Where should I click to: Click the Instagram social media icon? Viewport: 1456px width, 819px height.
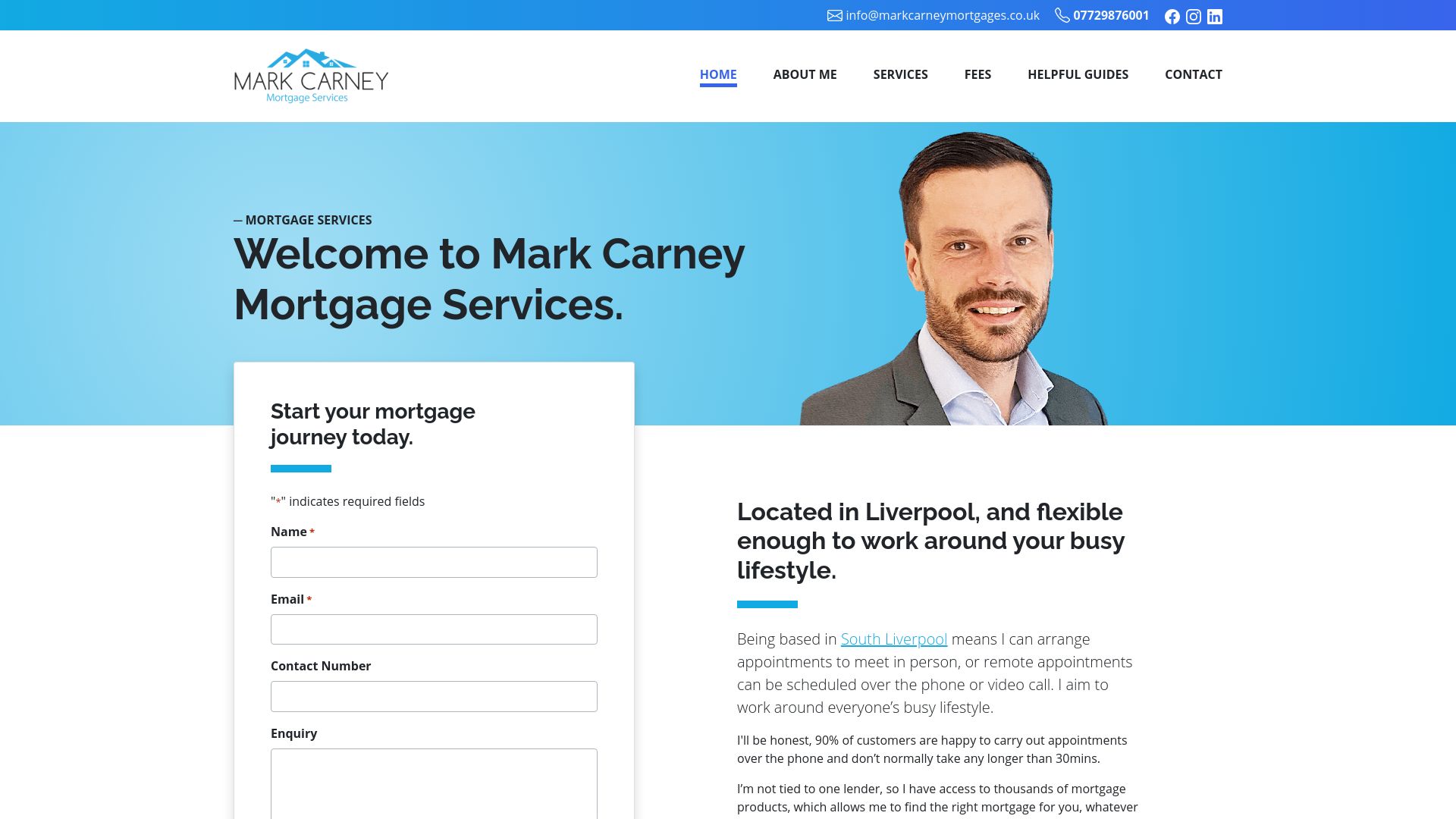click(1193, 16)
